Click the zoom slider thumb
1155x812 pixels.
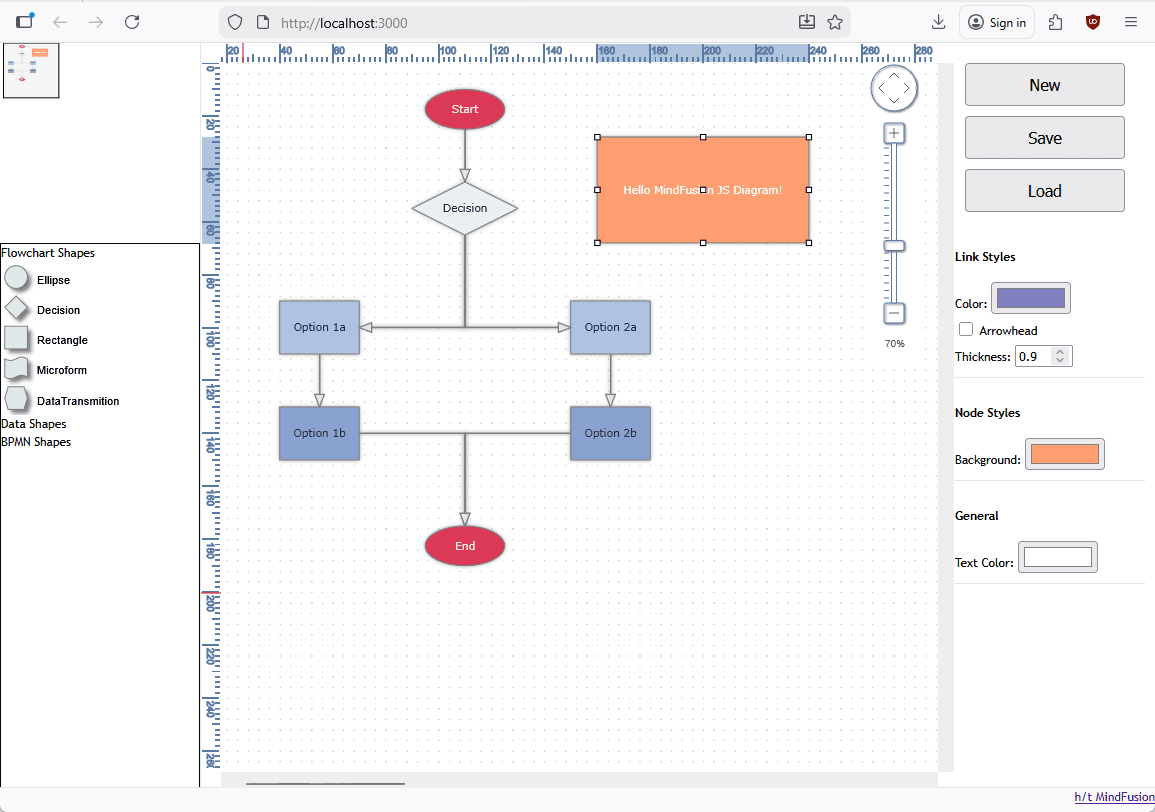(894, 246)
